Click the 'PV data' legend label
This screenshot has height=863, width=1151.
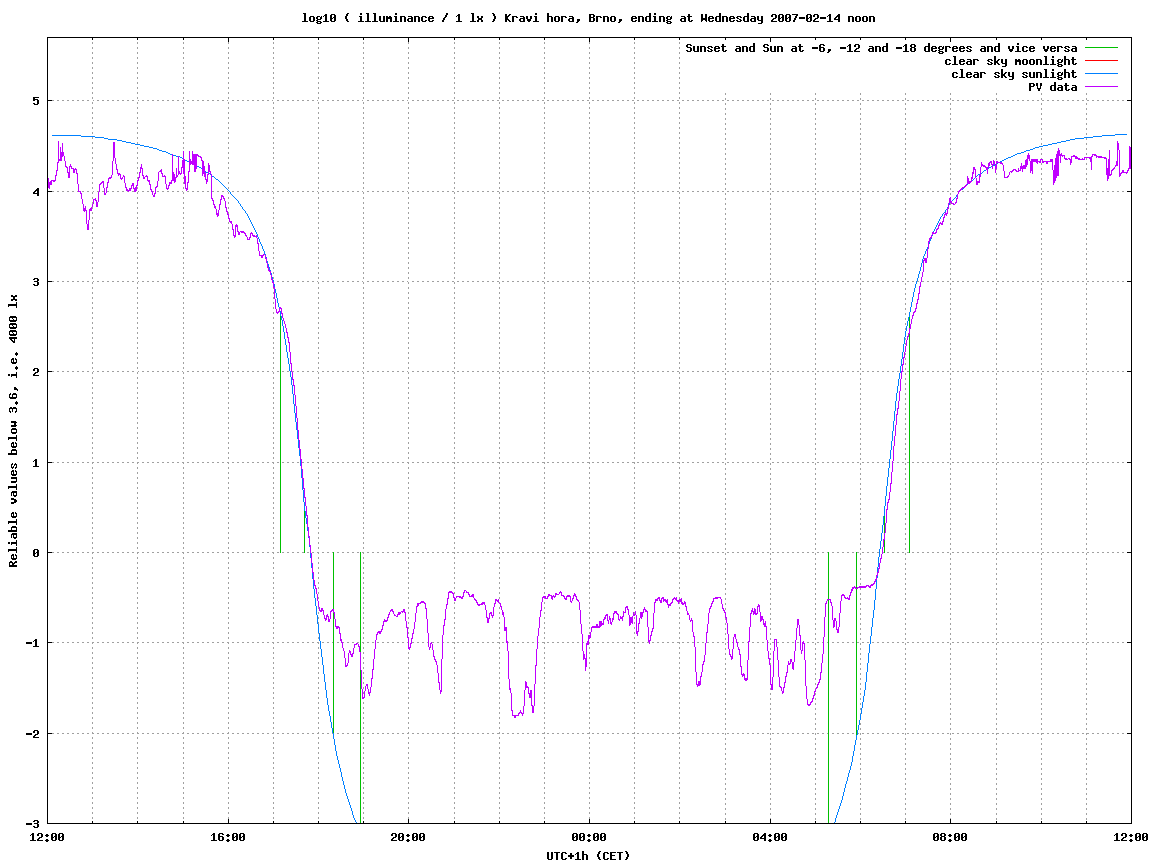pos(1052,87)
